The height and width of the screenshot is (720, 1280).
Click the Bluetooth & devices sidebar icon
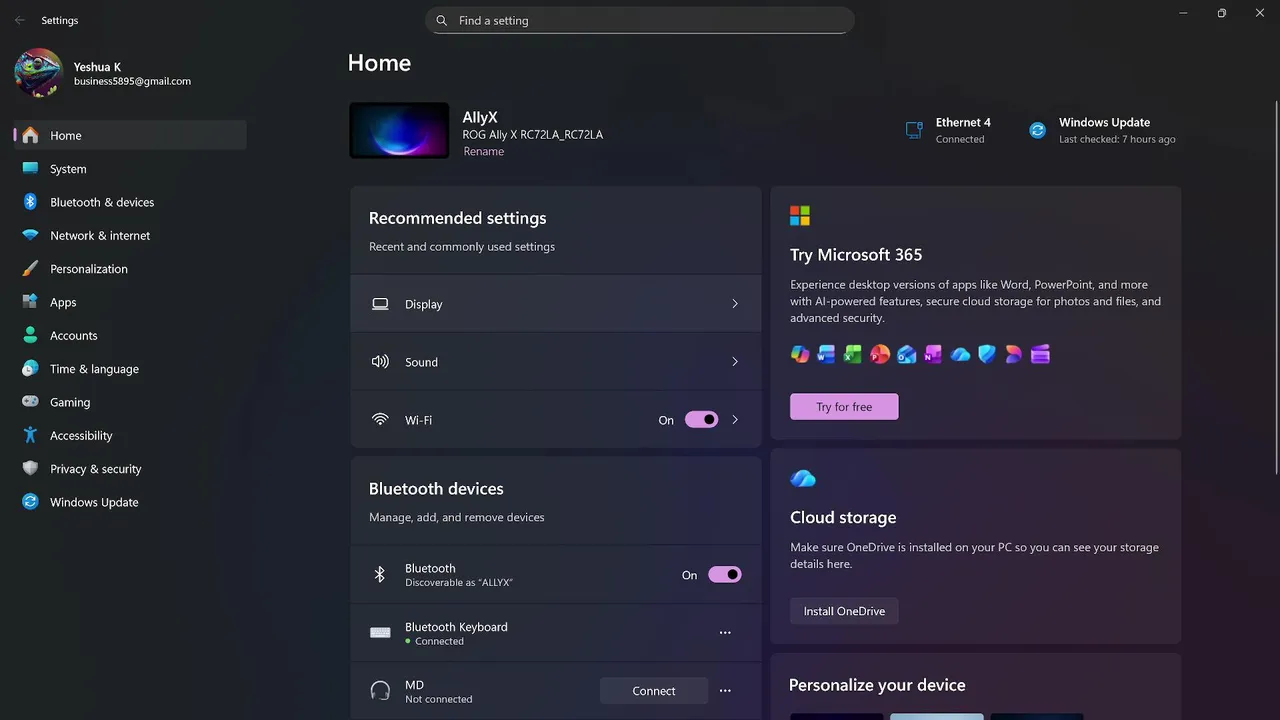[x=30, y=202]
